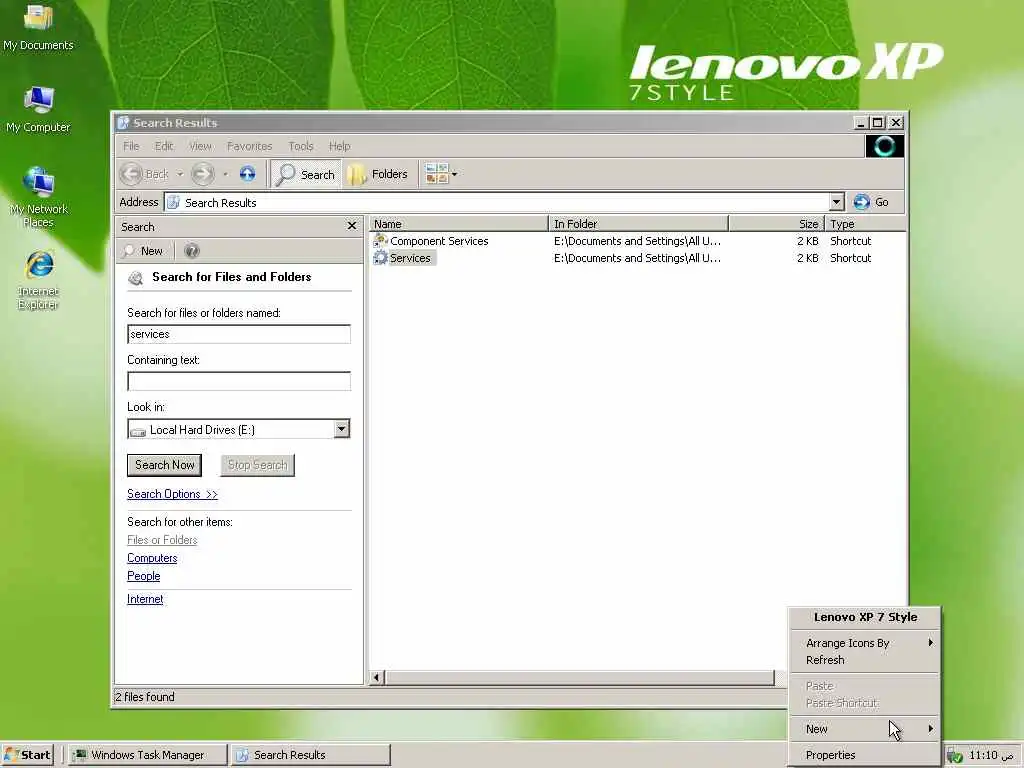Click the system tray clock 11:10
The width and height of the screenshot is (1024, 768).
[x=991, y=756]
